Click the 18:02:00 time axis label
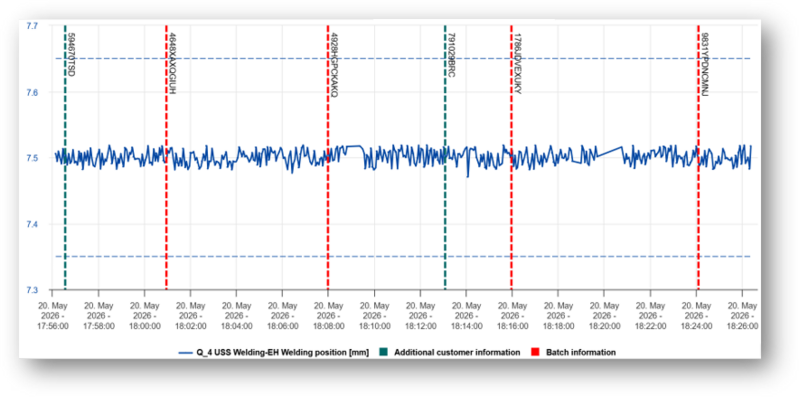The width and height of the screenshot is (799, 397). [191, 316]
